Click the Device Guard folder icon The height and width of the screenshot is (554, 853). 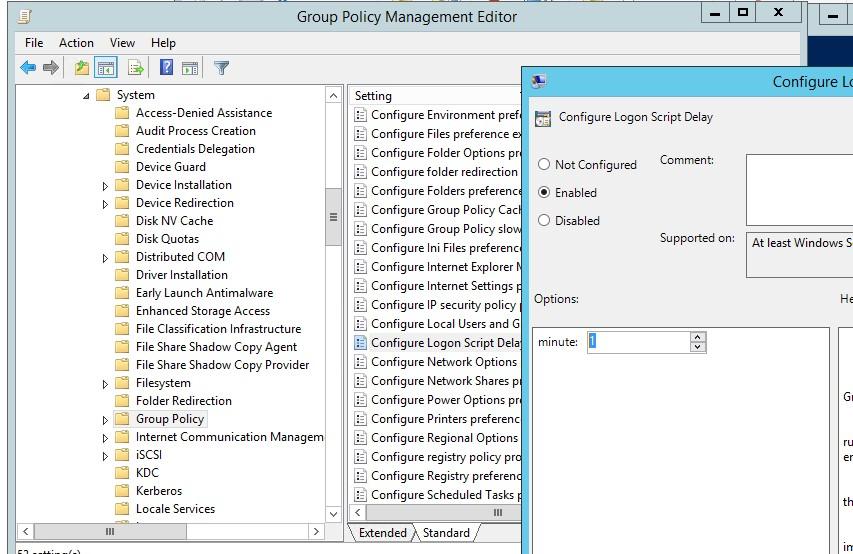(122, 167)
